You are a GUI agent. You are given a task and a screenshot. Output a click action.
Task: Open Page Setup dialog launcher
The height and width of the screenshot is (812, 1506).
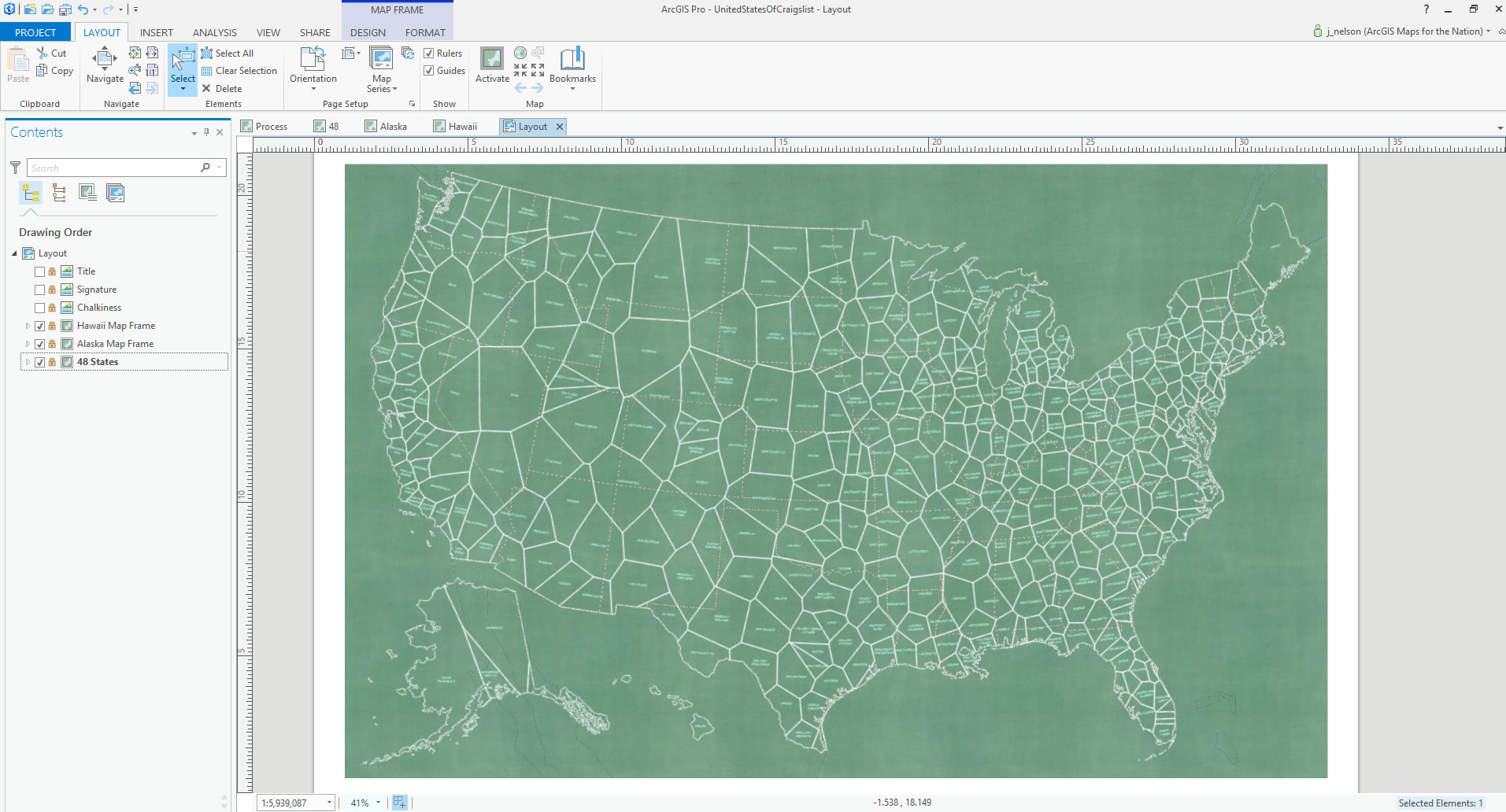412,104
